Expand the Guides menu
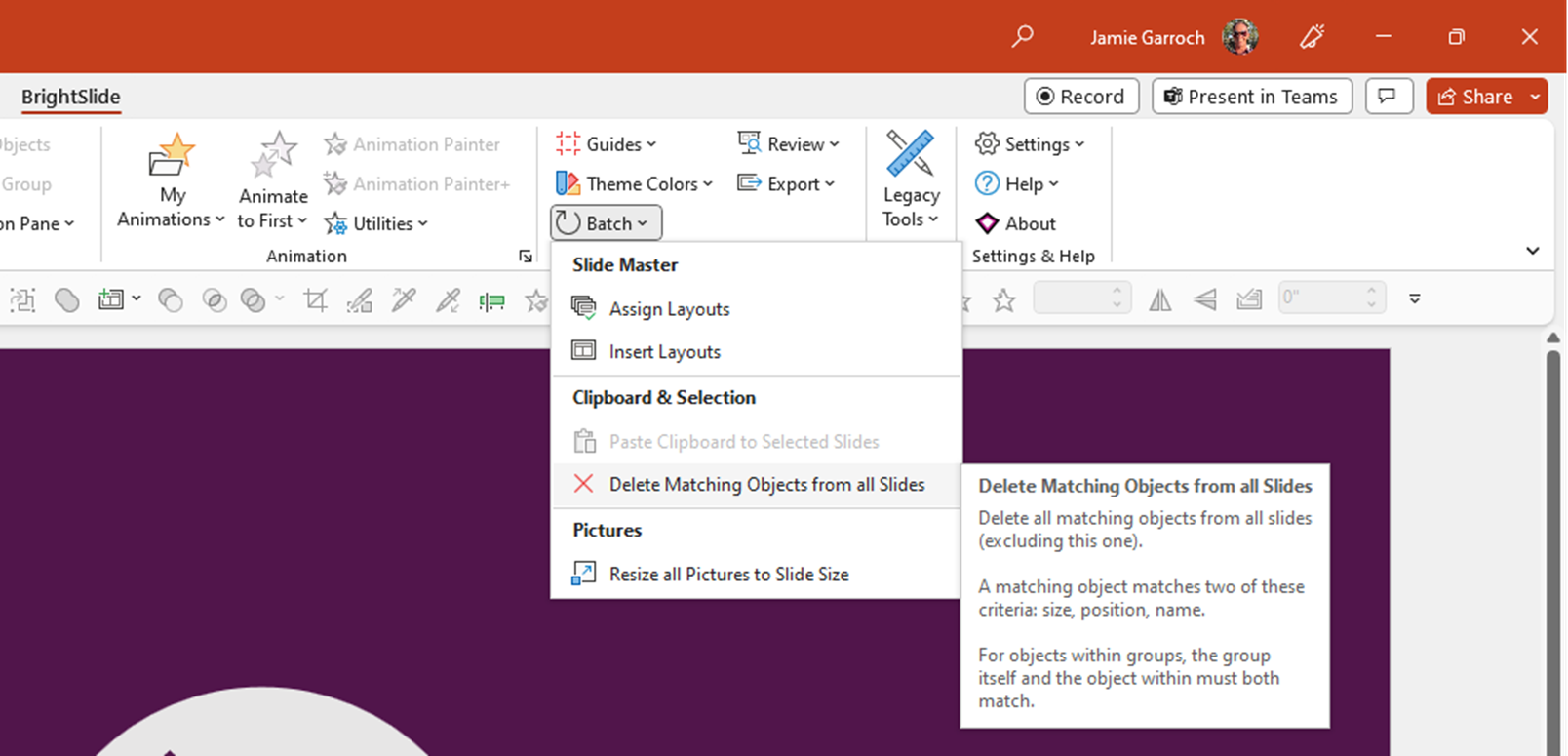1568x756 pixels. pyautogui.click(x=606, y=144)
